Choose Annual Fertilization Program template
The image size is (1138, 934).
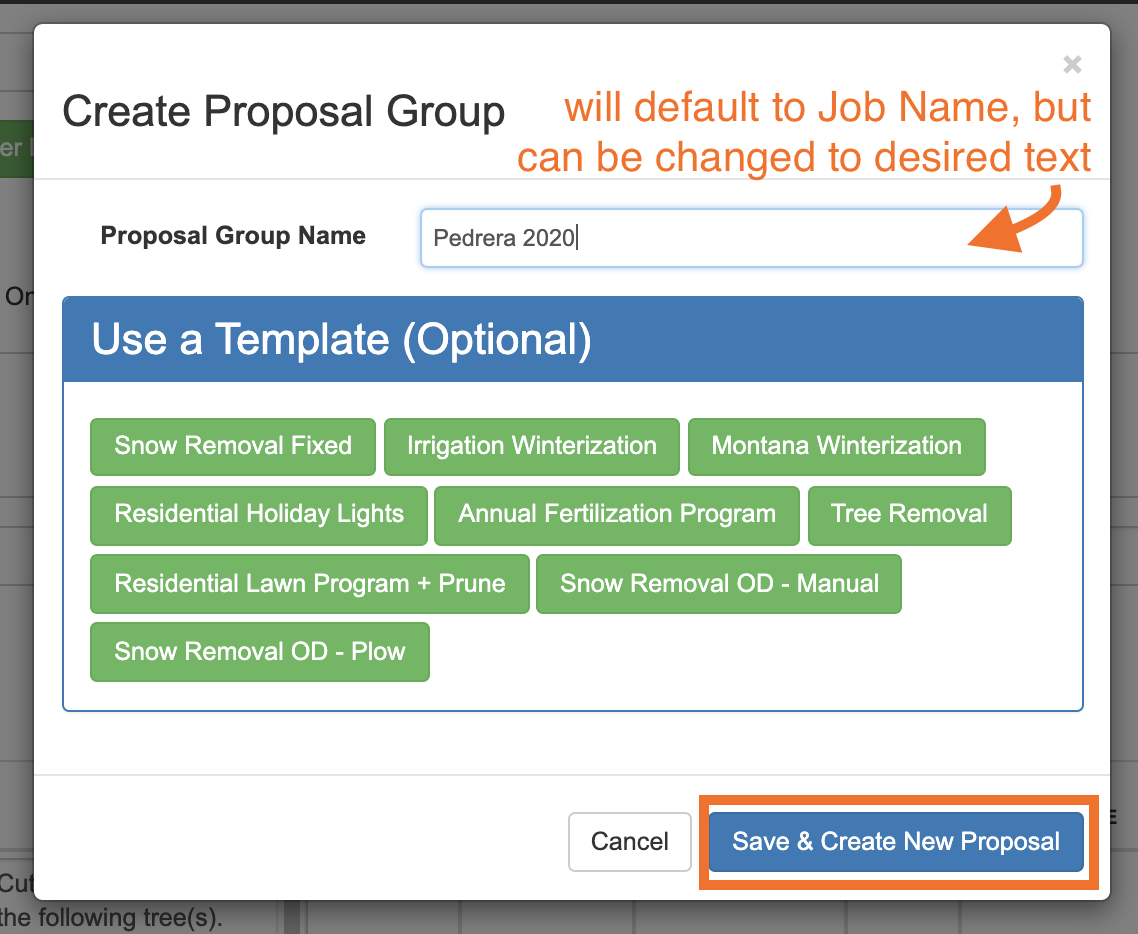pos(617,515)
